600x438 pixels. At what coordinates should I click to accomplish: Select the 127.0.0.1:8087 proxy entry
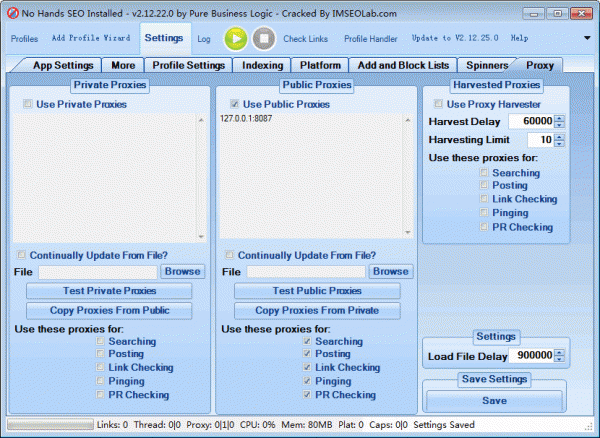[x=246, y=119]
